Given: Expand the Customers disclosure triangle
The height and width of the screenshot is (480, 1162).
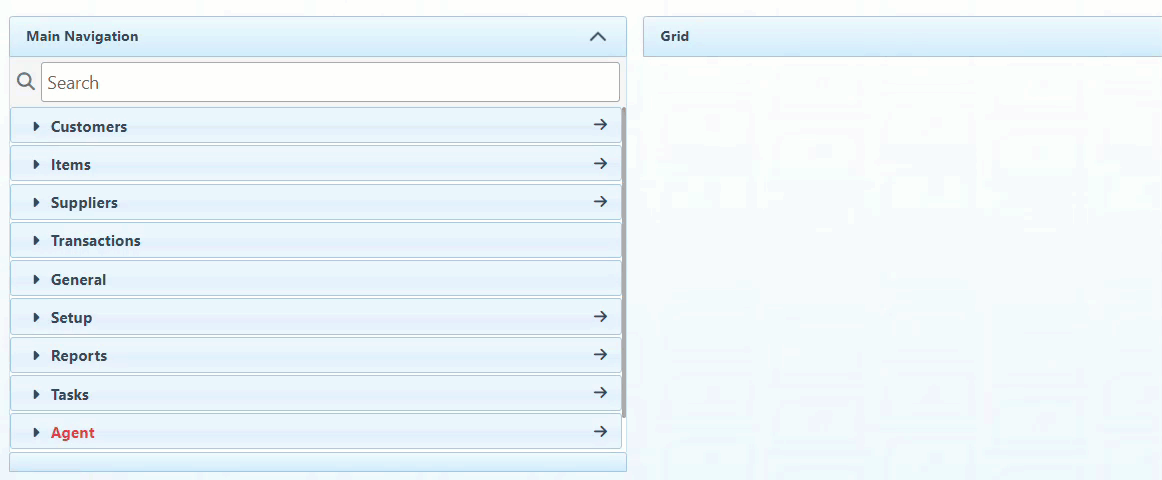Looking at the screenshot, I should (37, 127).
